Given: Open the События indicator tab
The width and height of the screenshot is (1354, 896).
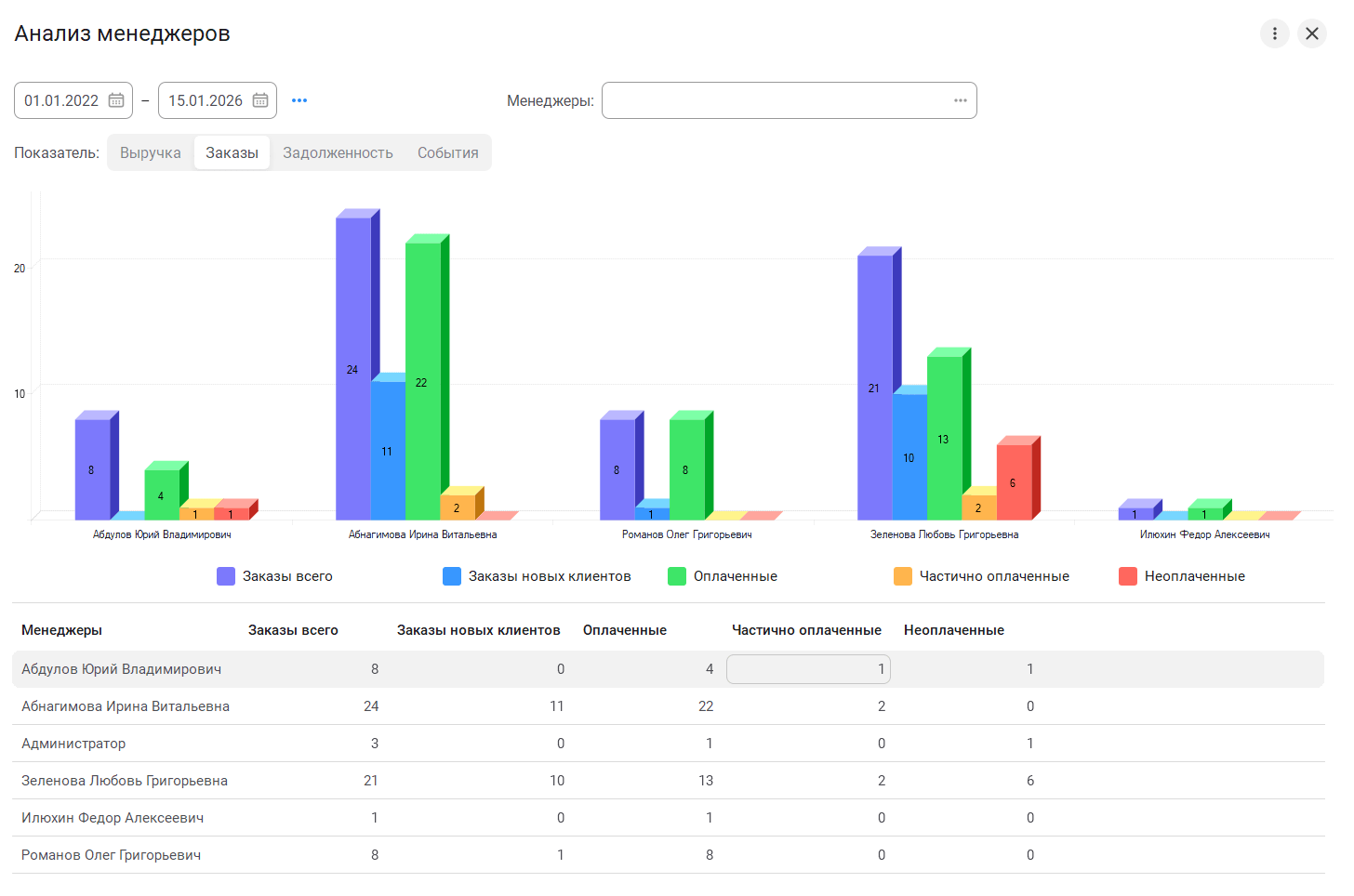Looking at the screenshot, I should [x=447, y=152].
